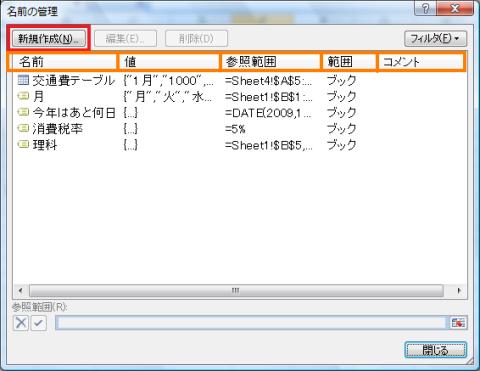Close dialog with 閉じる button

435,350
